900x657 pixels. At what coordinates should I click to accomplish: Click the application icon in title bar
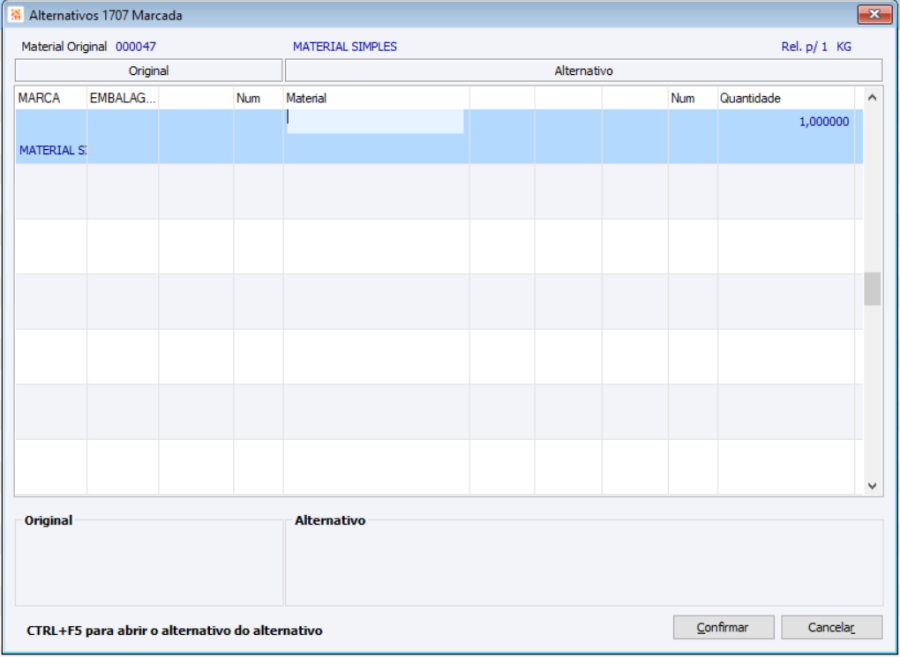[15, 15]
